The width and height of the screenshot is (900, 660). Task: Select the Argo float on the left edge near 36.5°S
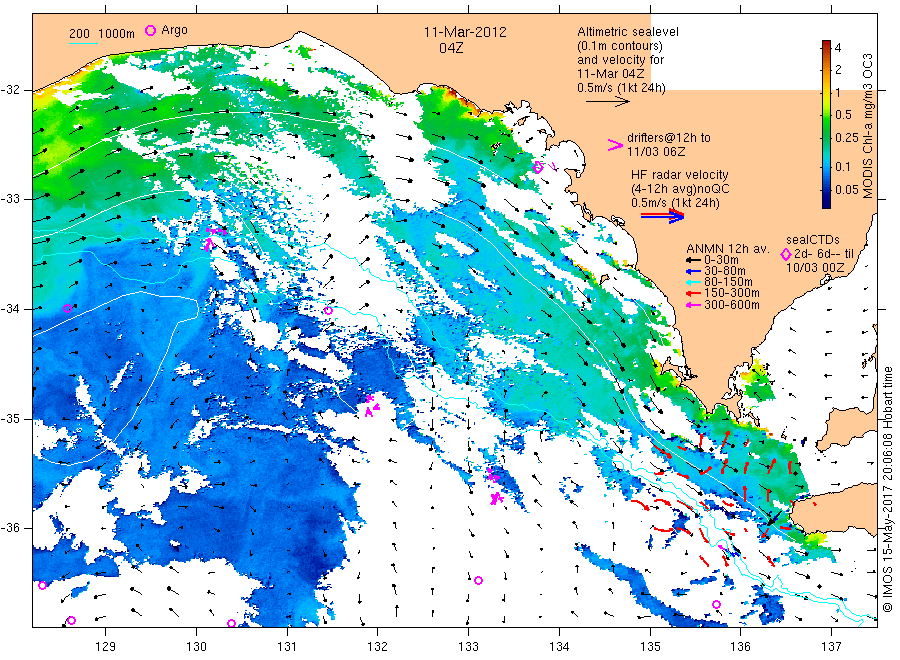42,585
